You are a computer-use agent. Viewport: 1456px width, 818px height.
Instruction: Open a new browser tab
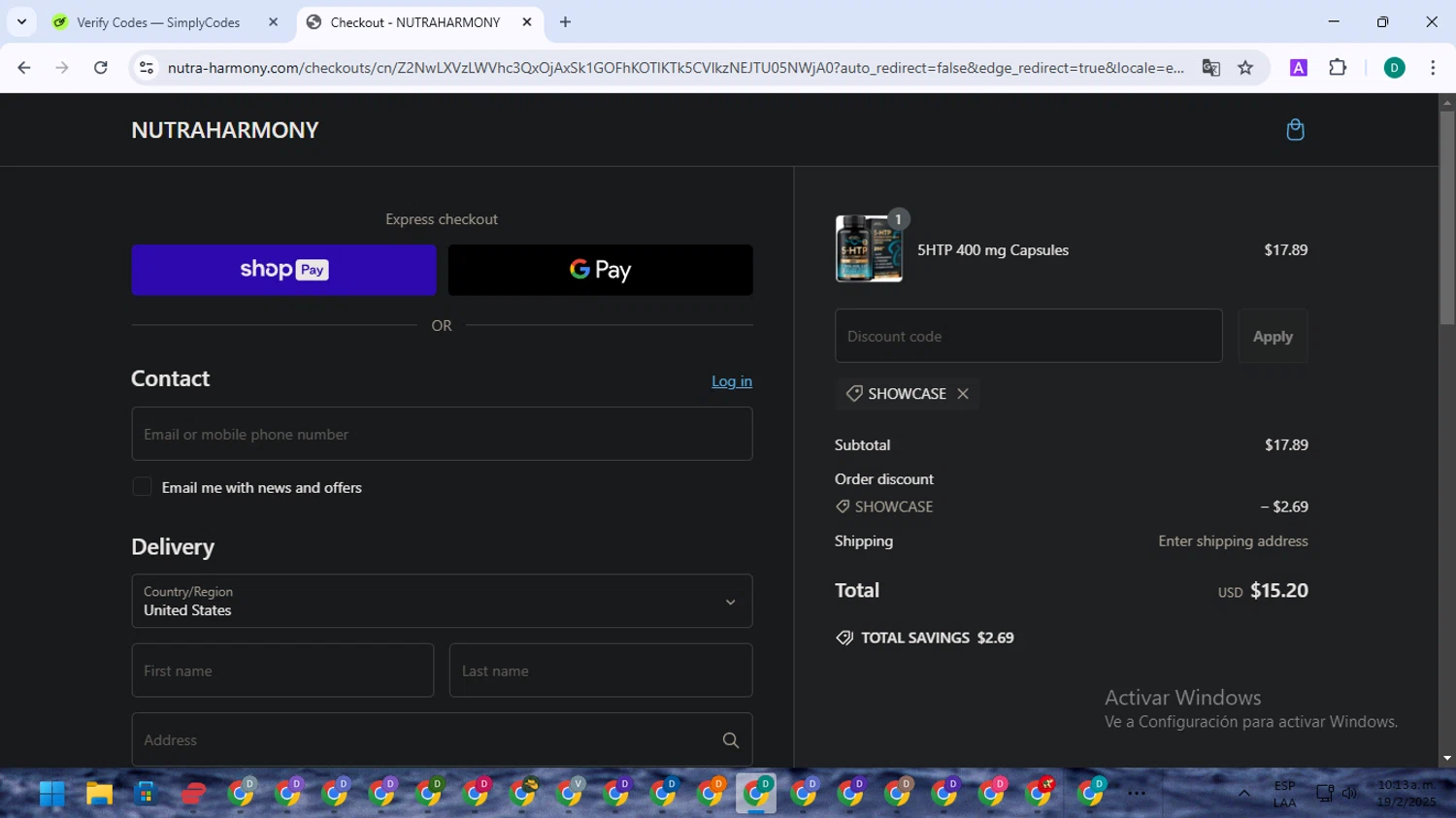[565, 22]
